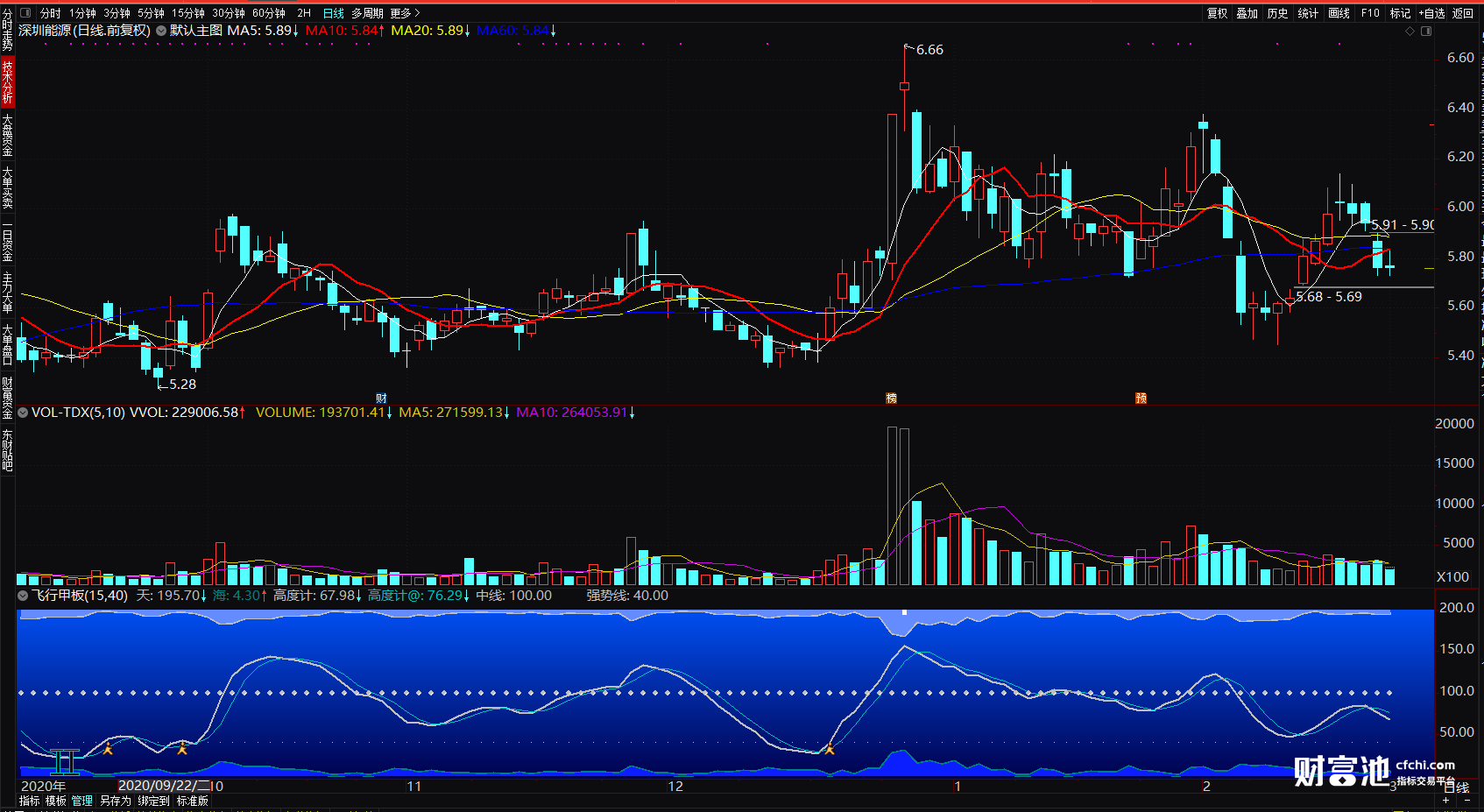This screenshot has height=812, width=1484.
Task: Click the 指标 indicator button
Action: (30, 801)
